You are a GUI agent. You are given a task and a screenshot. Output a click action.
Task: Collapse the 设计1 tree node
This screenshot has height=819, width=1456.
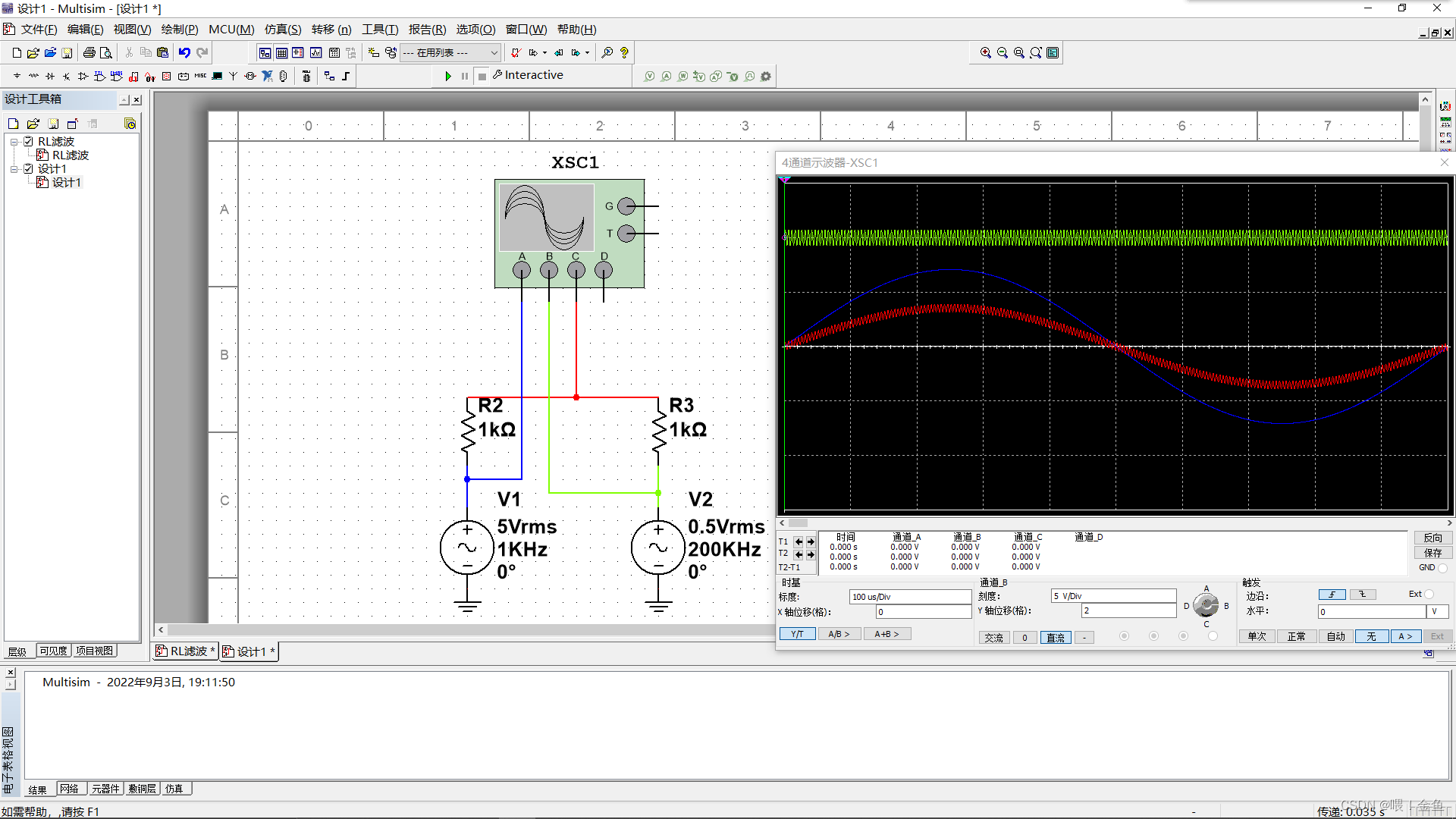pos(14,169)
